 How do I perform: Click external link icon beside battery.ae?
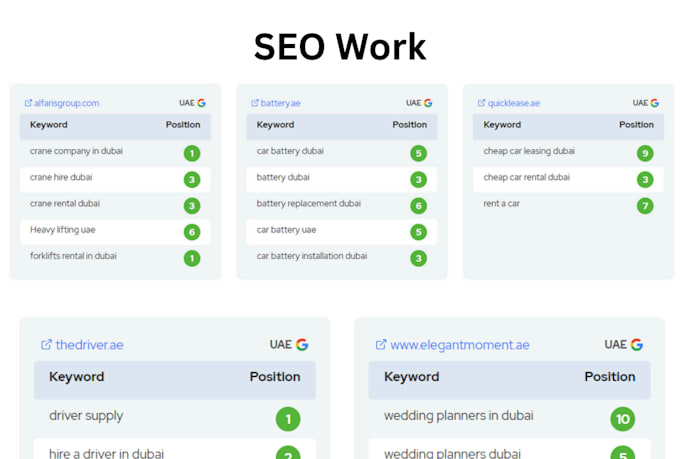(255, 103)
